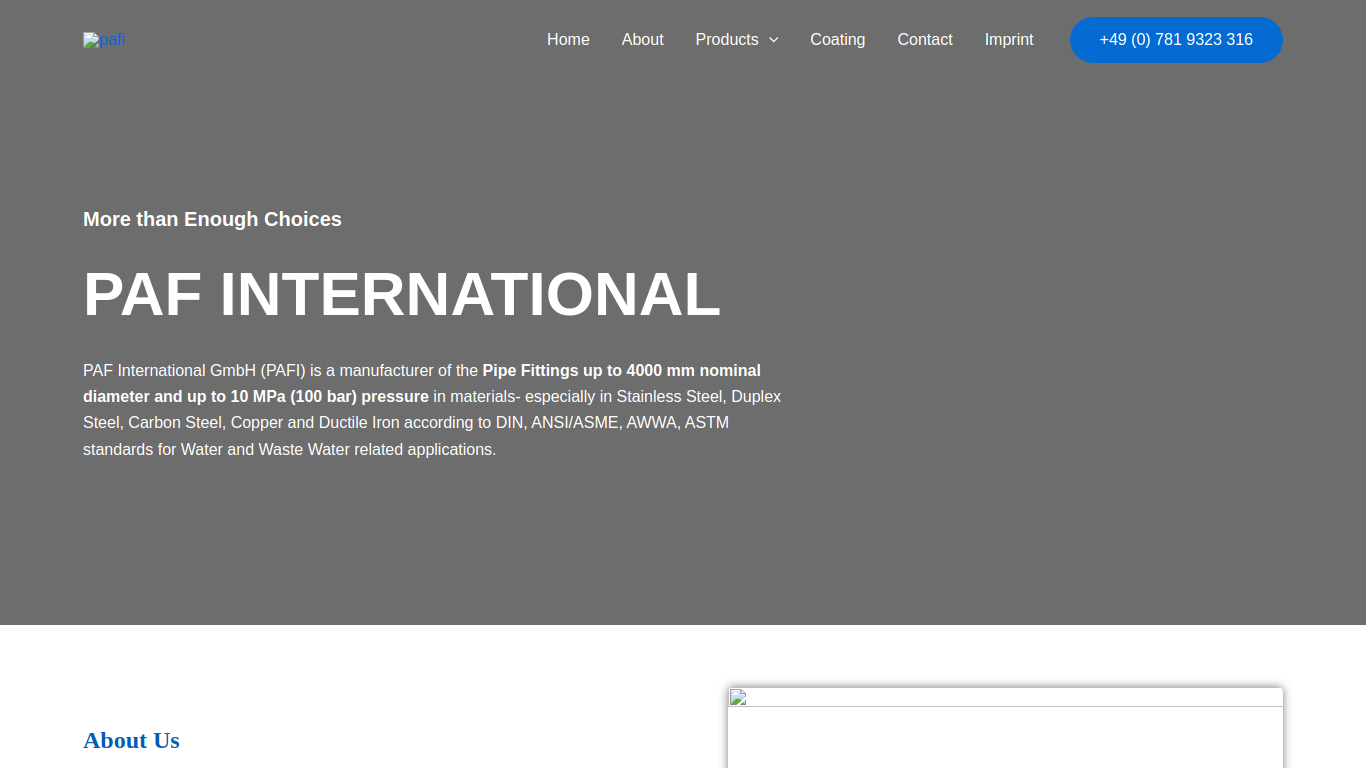View the Imprint page
Viewport: 1366px width, 768px height.
click(1009, 40)
